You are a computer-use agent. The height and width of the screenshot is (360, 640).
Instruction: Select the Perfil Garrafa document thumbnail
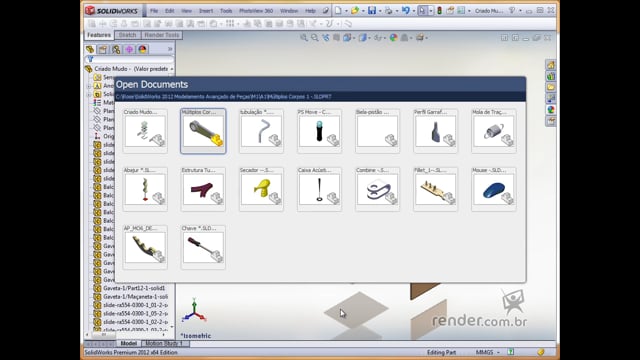(436, 131)
